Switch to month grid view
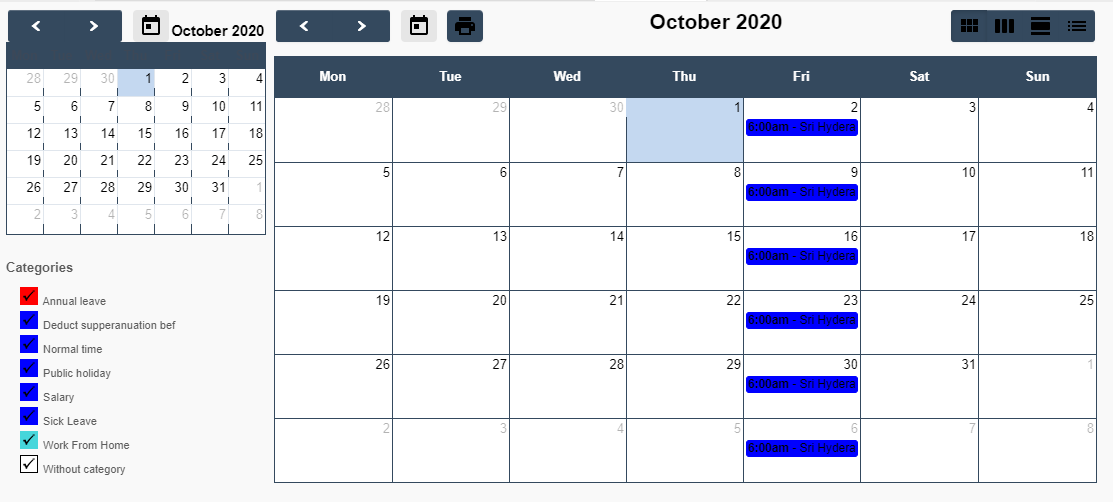 tap(969, 26)
